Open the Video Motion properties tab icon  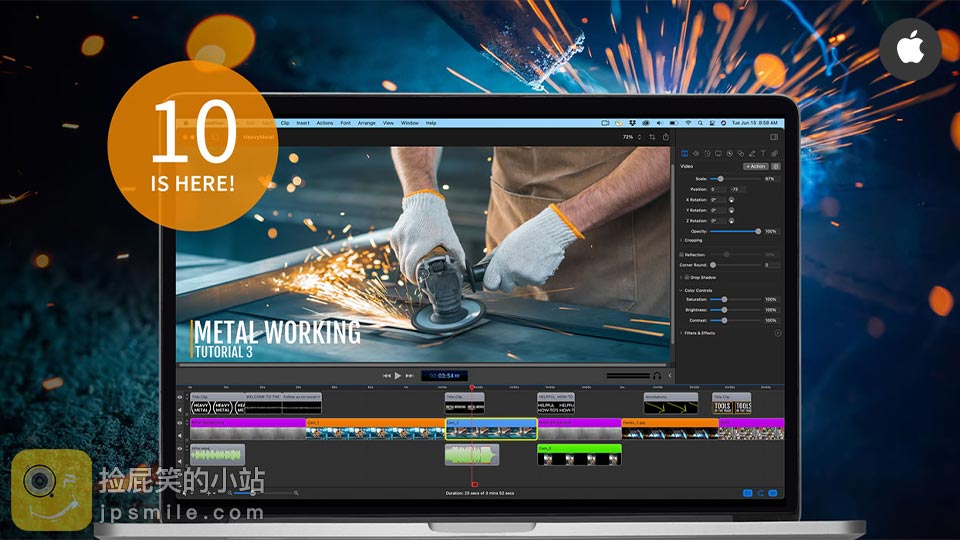coord(707,154)
